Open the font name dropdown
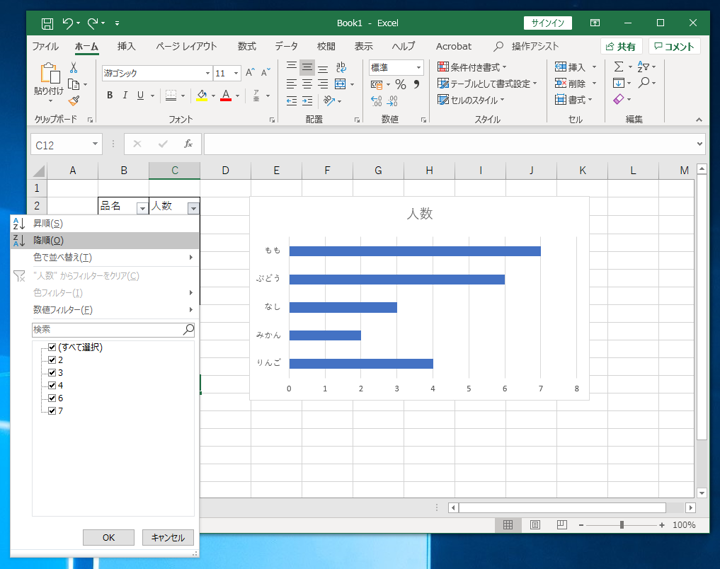Viewport: 720px width, 569px height. 208,73
